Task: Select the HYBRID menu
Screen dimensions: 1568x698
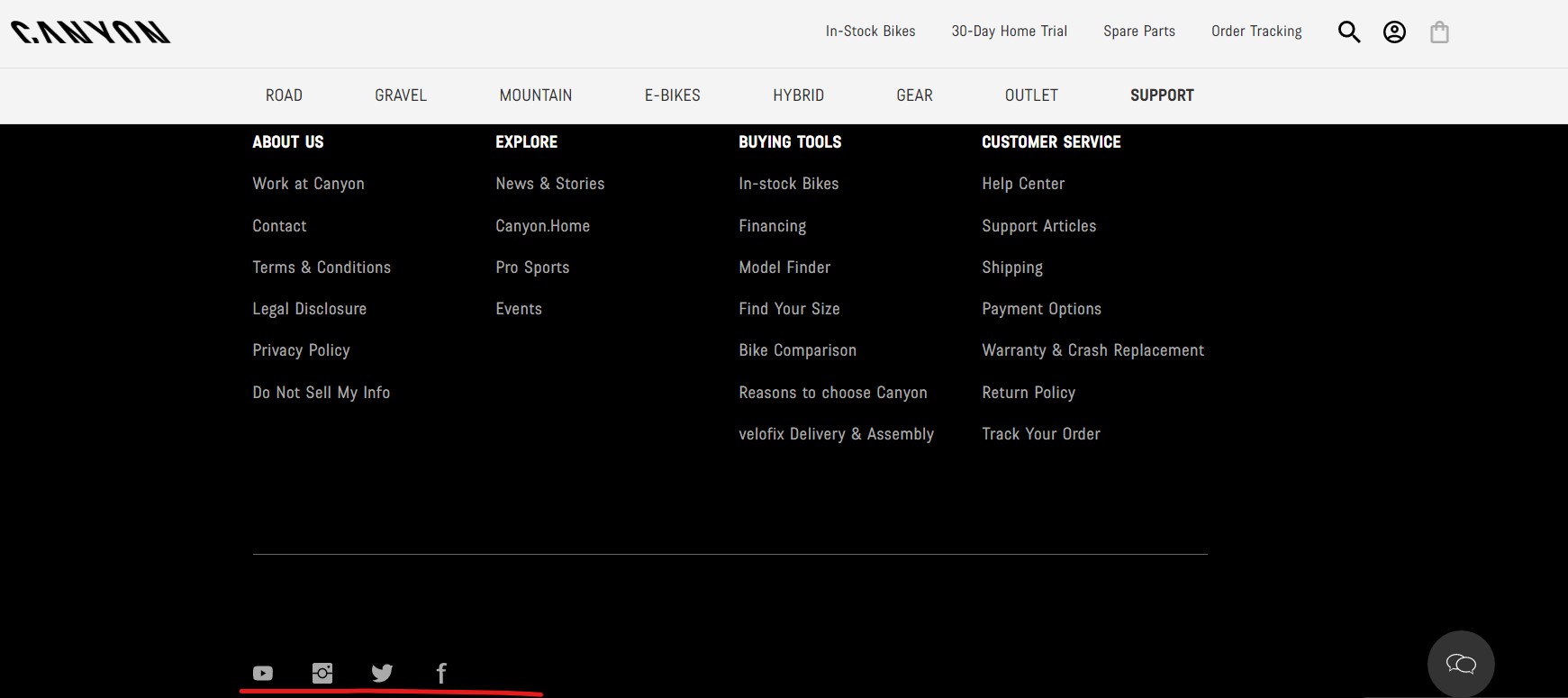Action: [799, 95]
